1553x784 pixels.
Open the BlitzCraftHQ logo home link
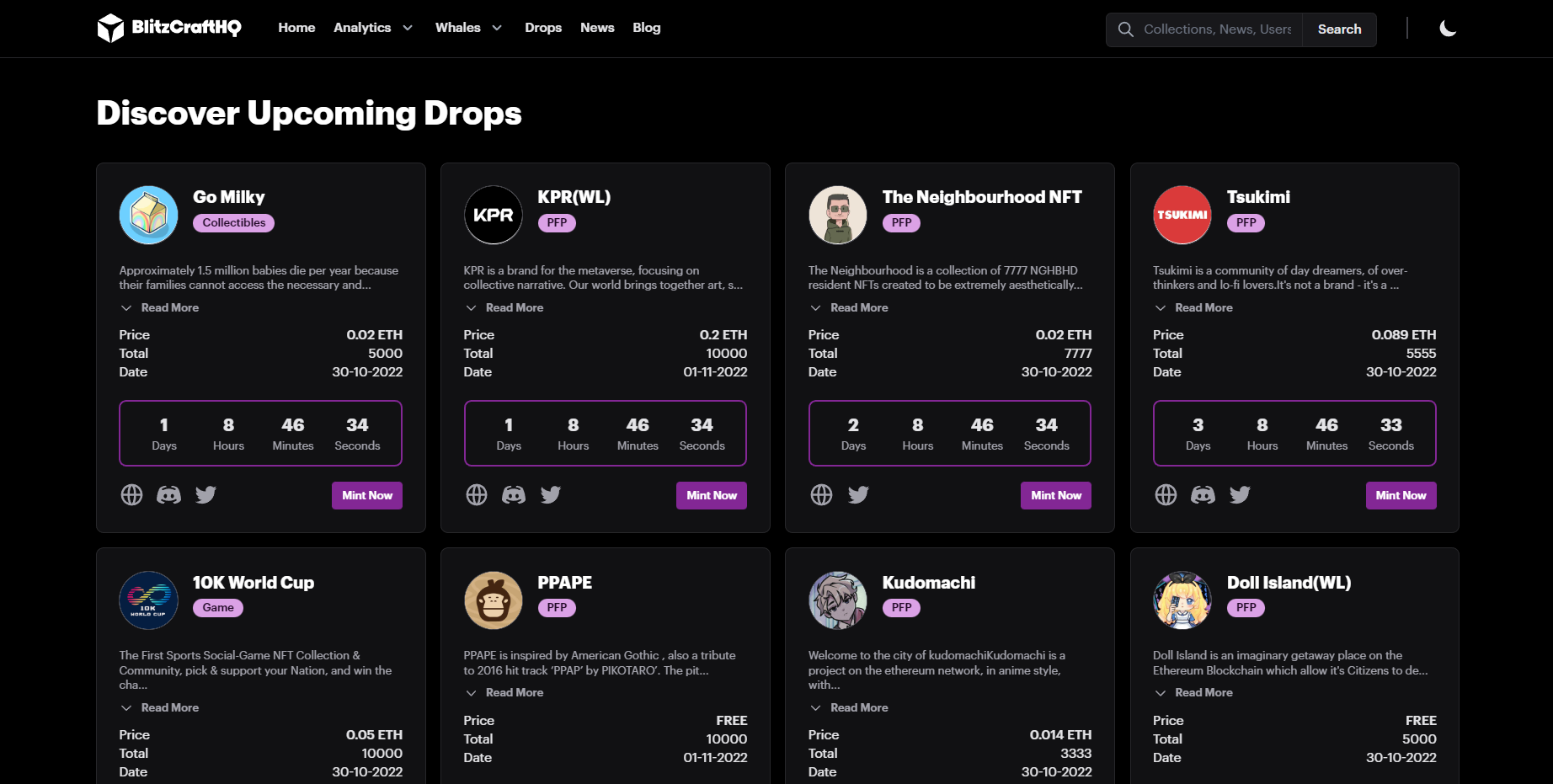pos(169,28)
